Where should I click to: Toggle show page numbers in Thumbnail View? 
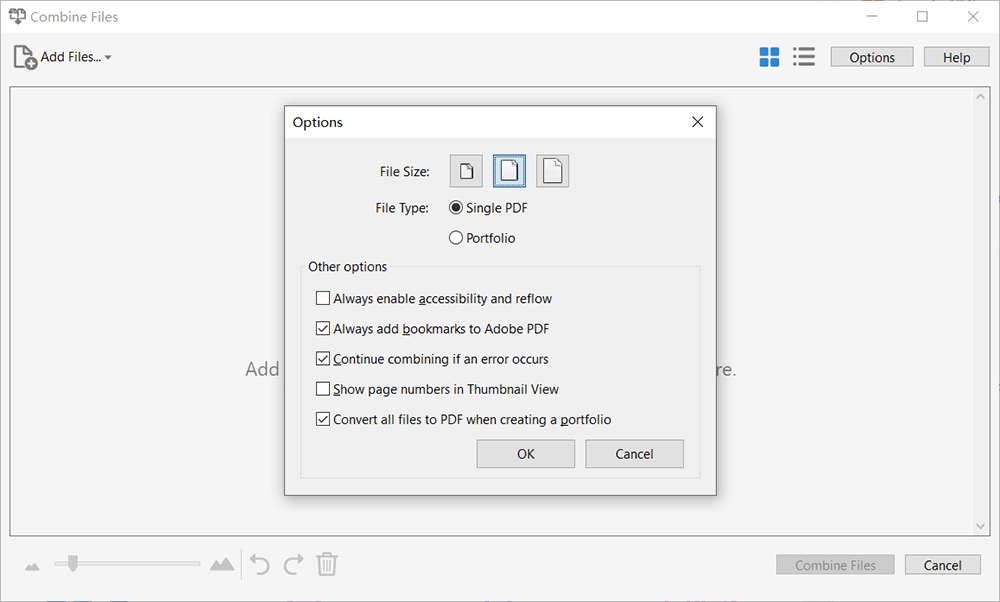tap(323, 389)
